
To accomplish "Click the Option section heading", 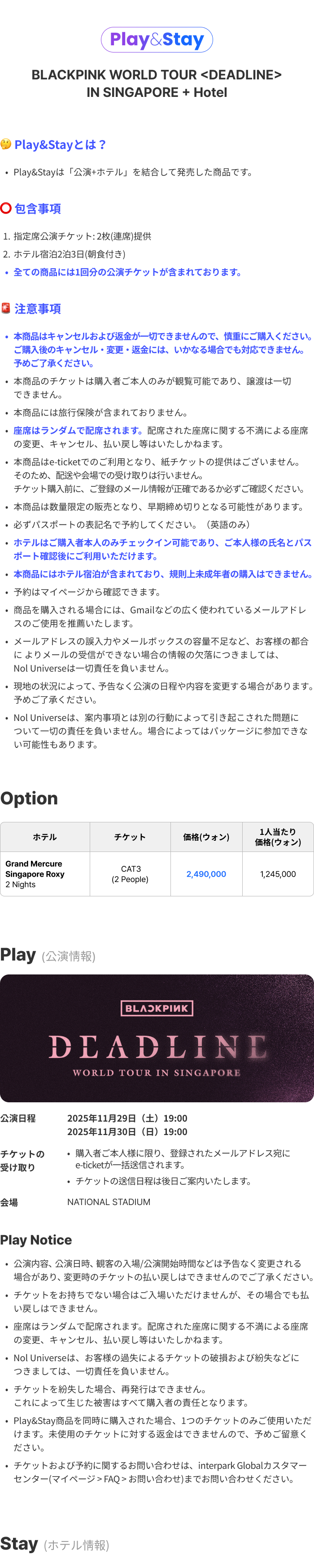I will (29, 798).
